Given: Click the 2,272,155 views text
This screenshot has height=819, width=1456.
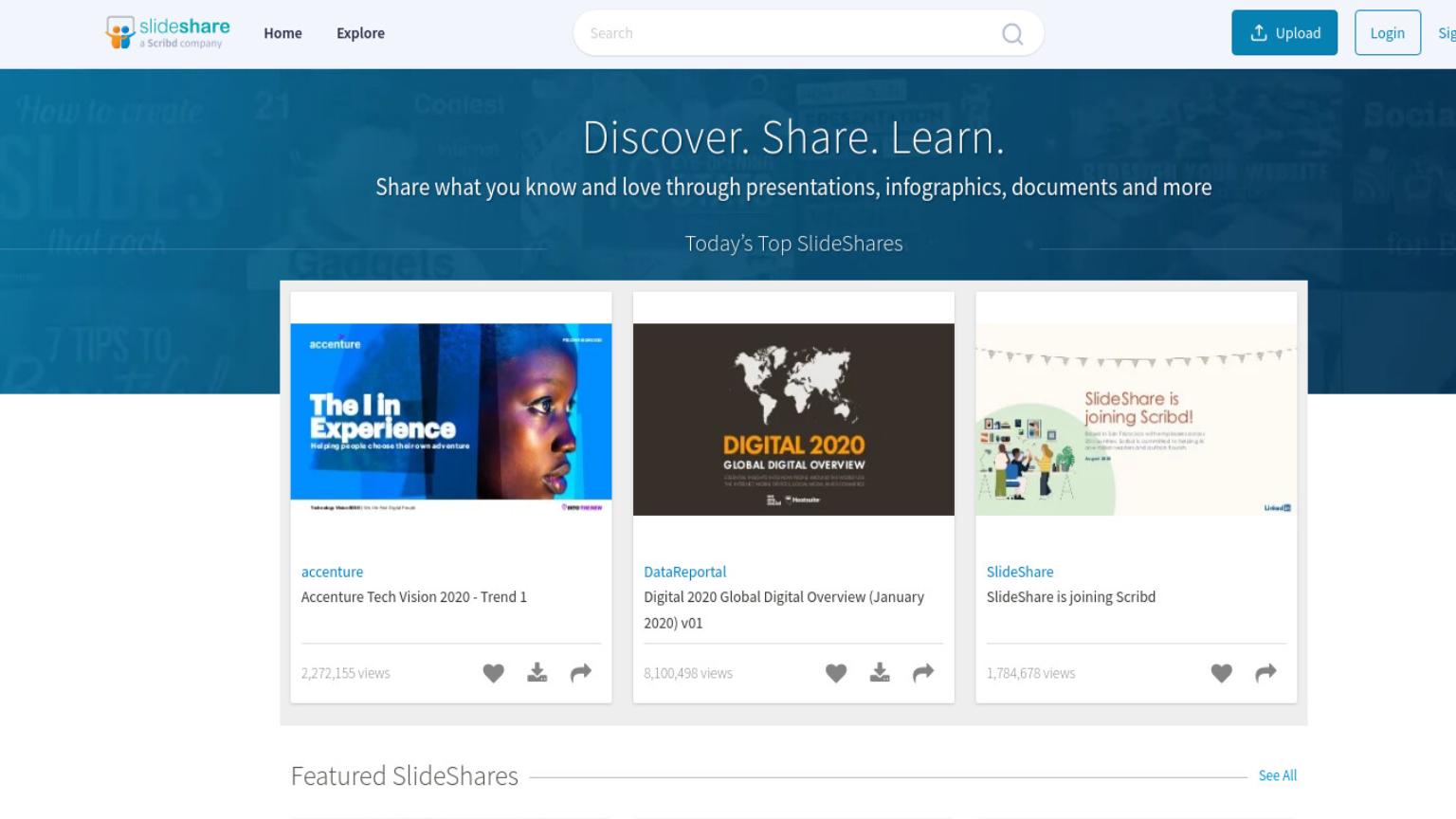Looking at the screenshot, I should coord(345,673).
